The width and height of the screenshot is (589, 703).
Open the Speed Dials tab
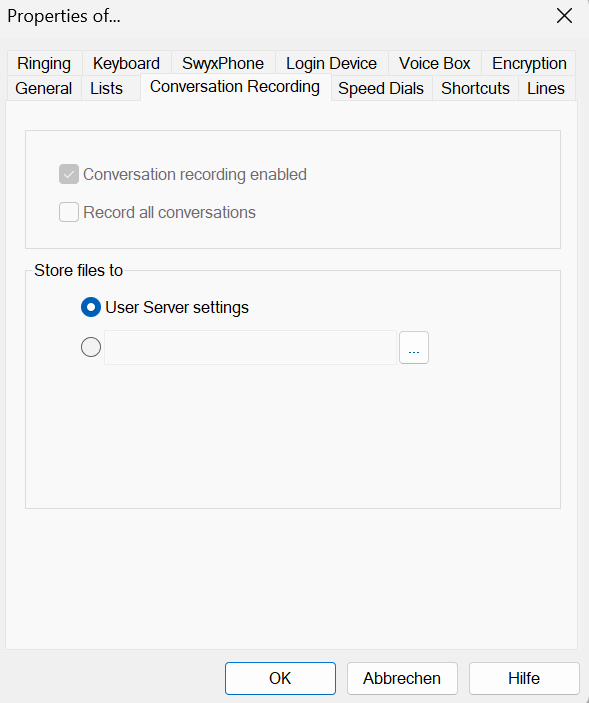(381, 88)
